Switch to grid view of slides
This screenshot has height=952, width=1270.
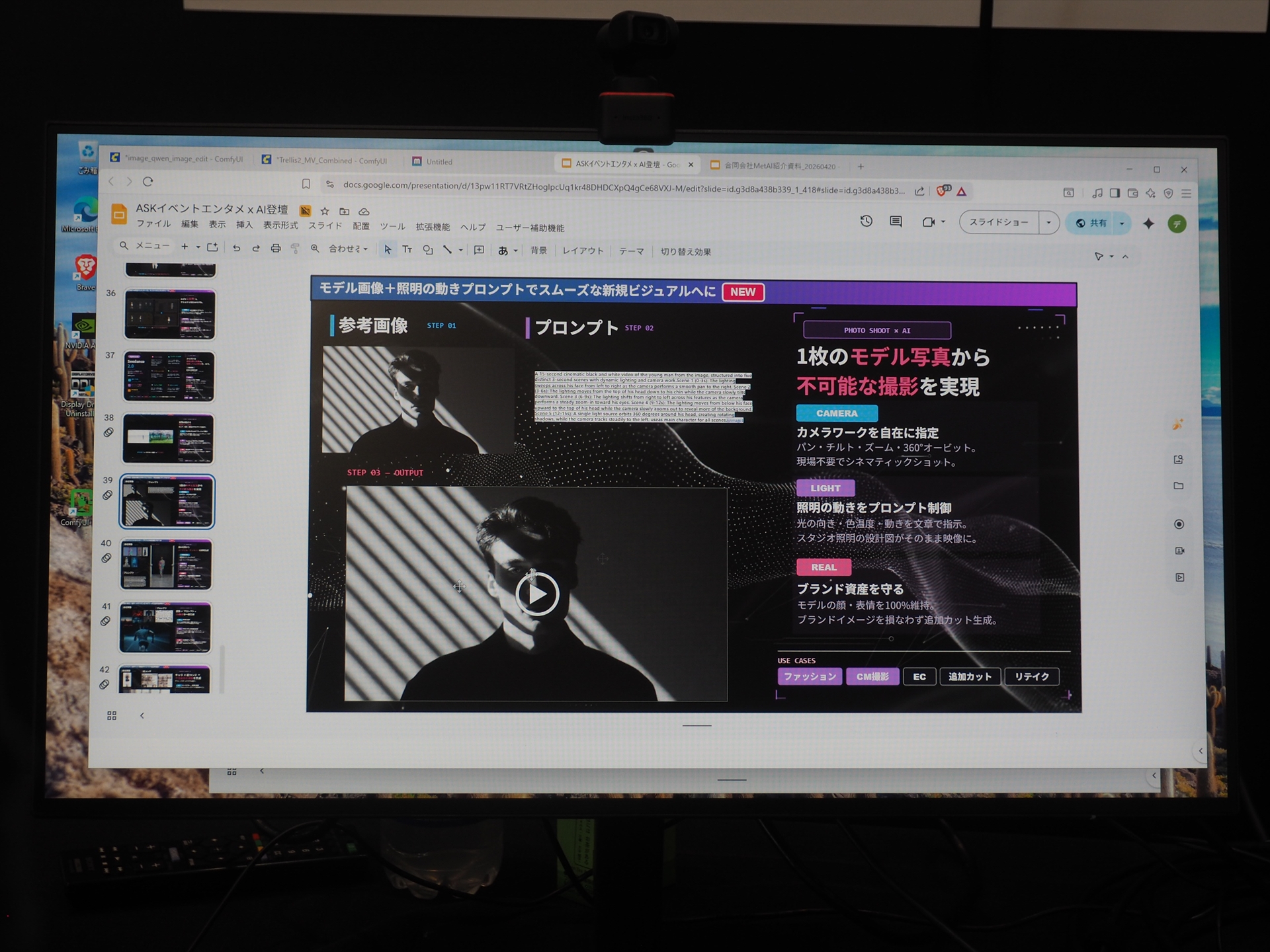pyautogui.click(x=112, y=715)
